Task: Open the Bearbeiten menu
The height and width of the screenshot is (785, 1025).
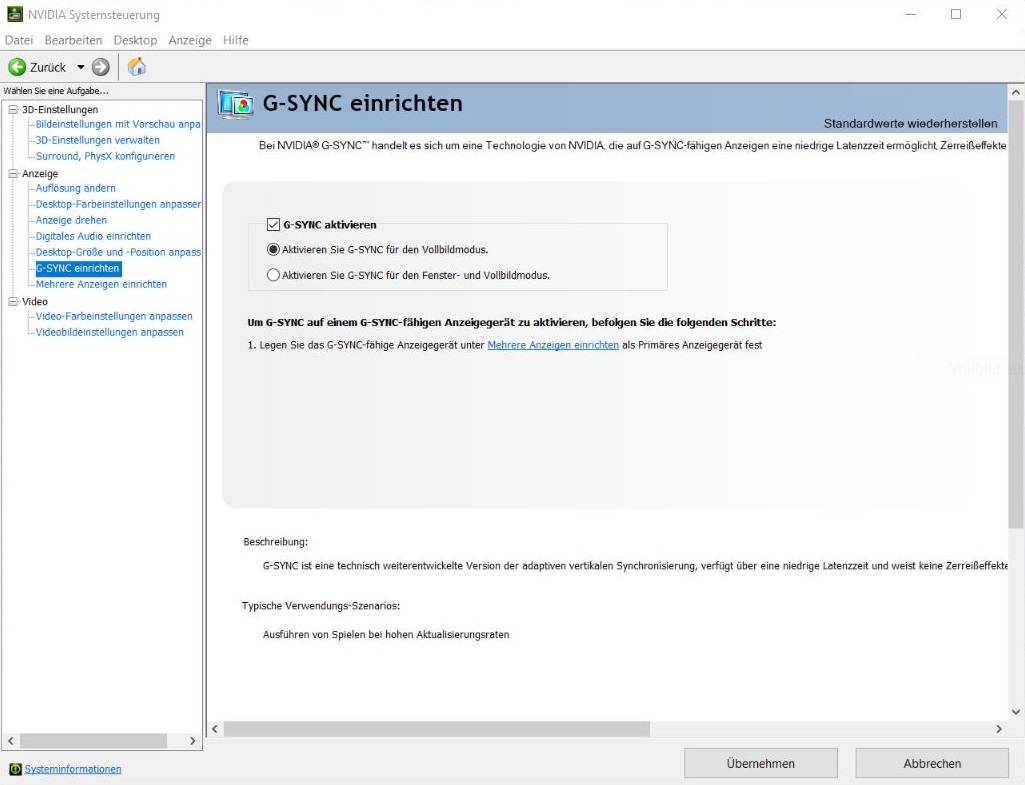Action: point(73,40)
